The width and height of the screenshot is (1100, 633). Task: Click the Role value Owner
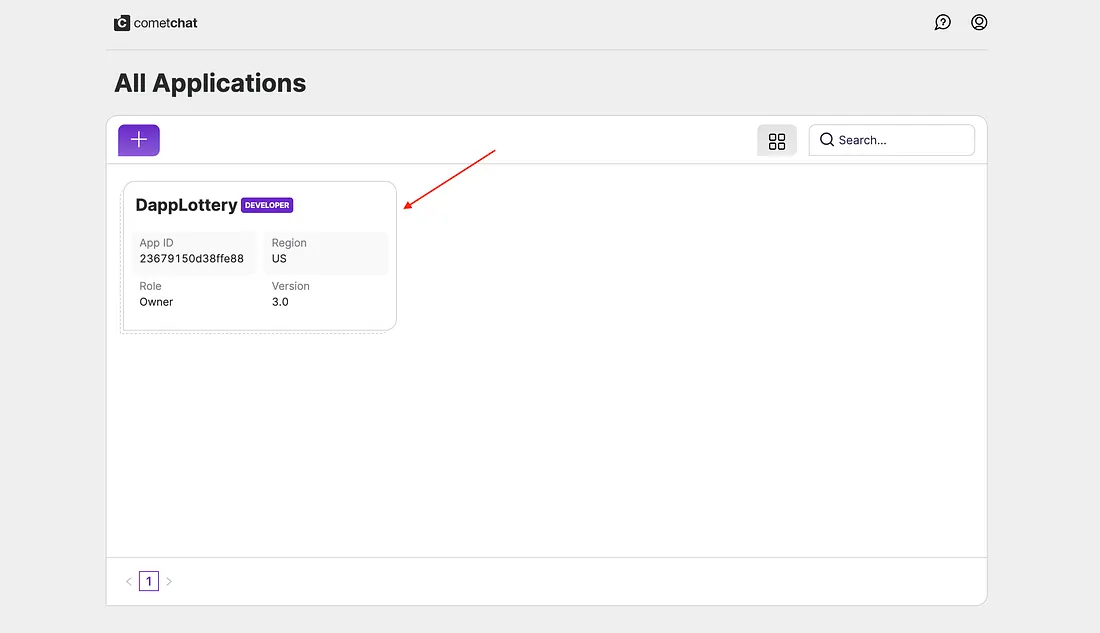156,302
